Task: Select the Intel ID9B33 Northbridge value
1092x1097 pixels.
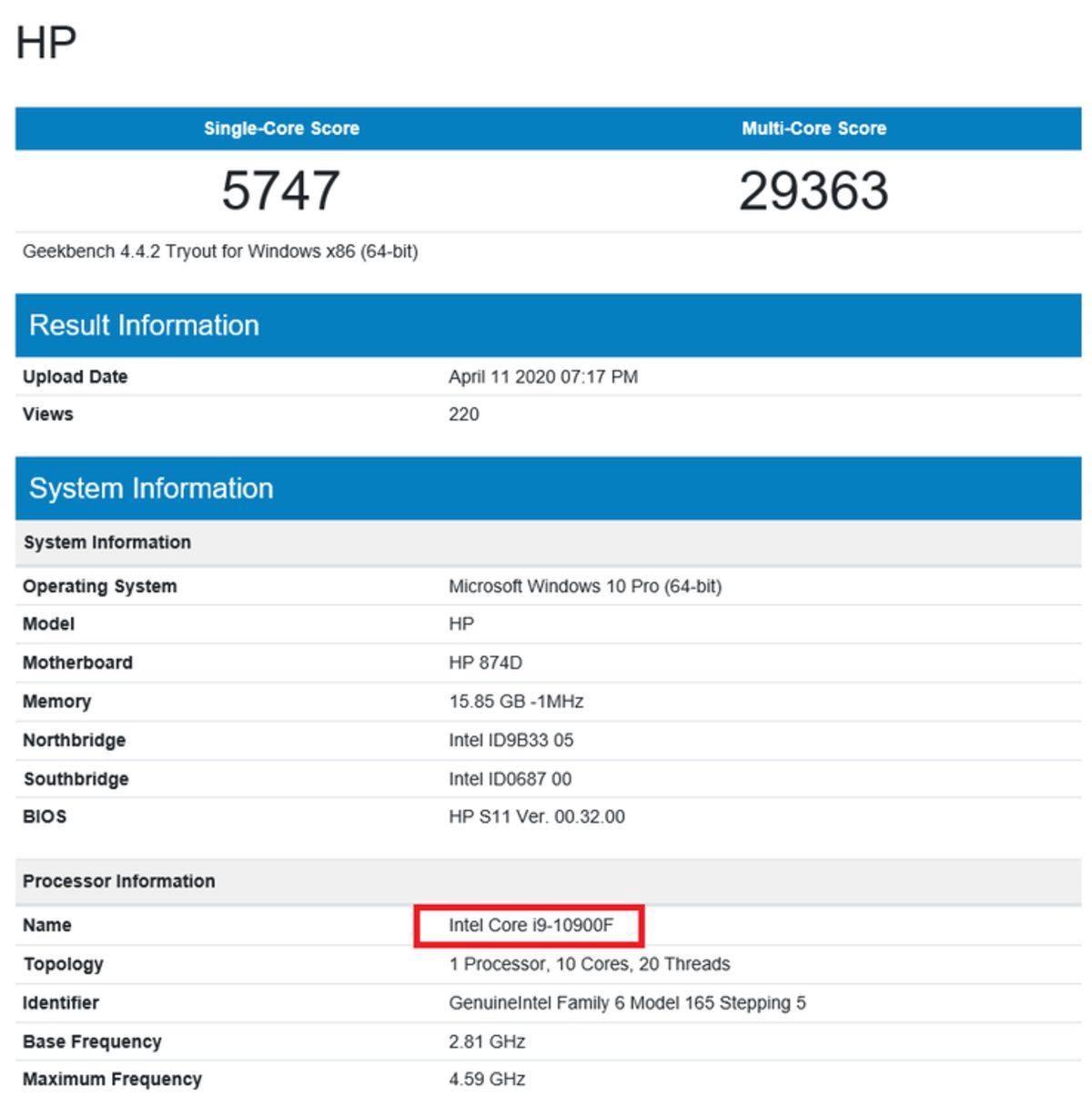Action: pos(511,740)
